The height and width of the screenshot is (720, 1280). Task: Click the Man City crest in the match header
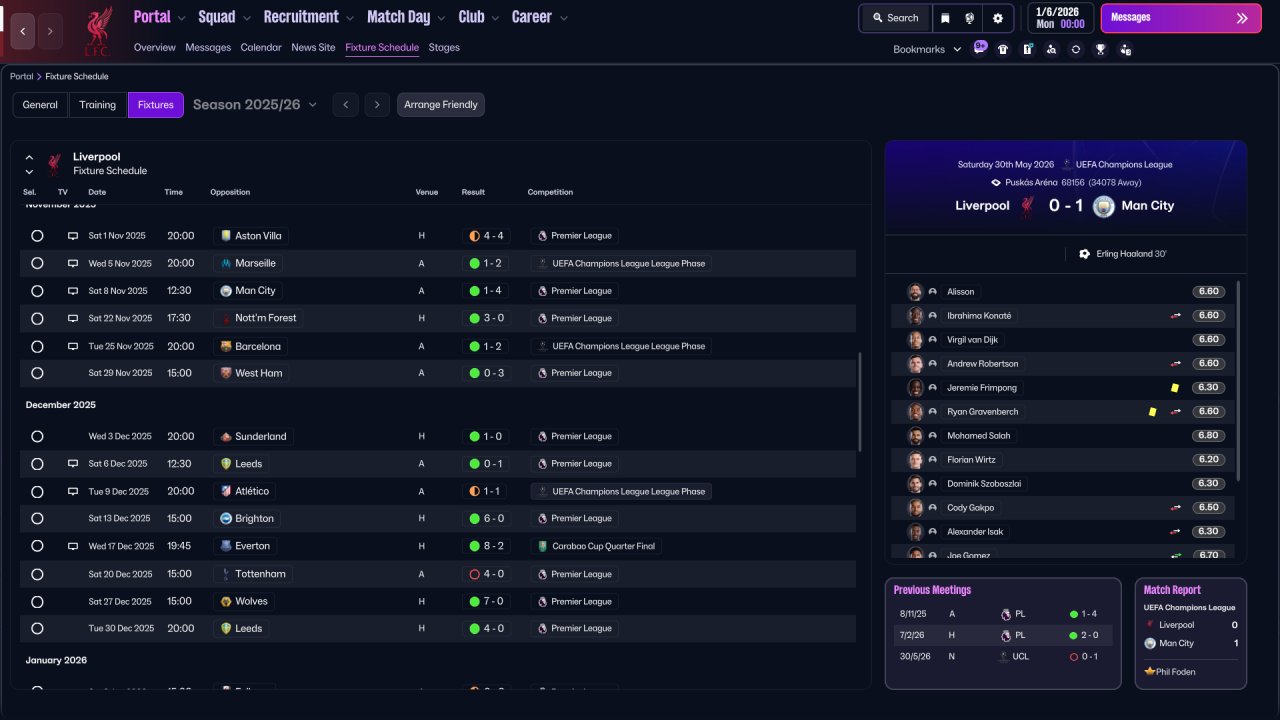click(x=1103, y=206)
